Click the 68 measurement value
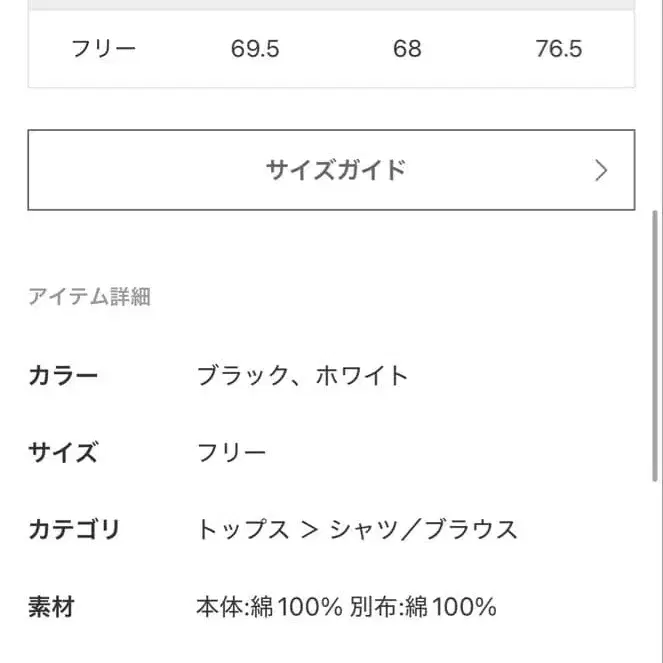Screen dimensions: 663x663 [x=407, y=48]
